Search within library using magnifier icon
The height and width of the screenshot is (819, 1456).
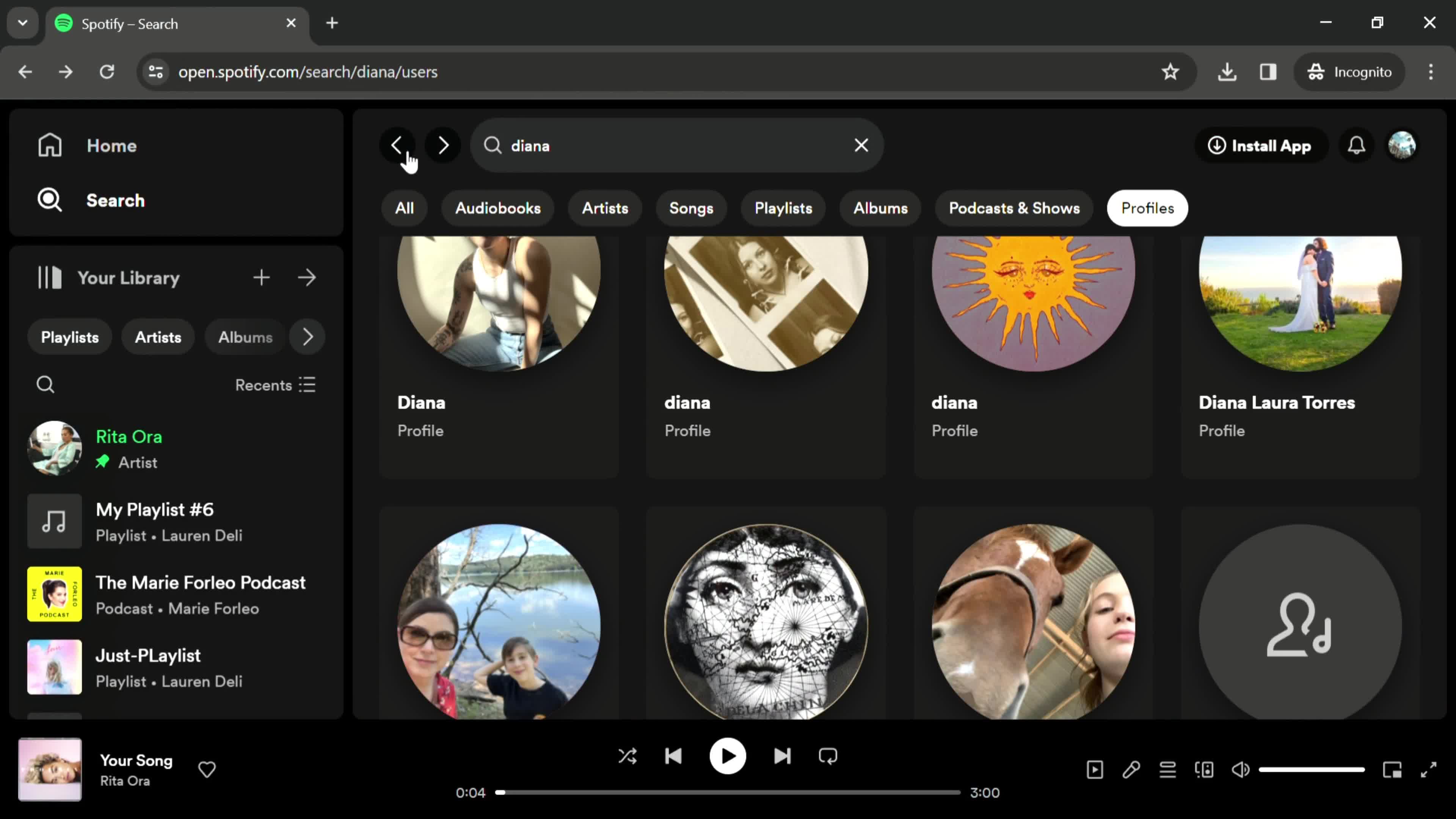tap(46, 385)
